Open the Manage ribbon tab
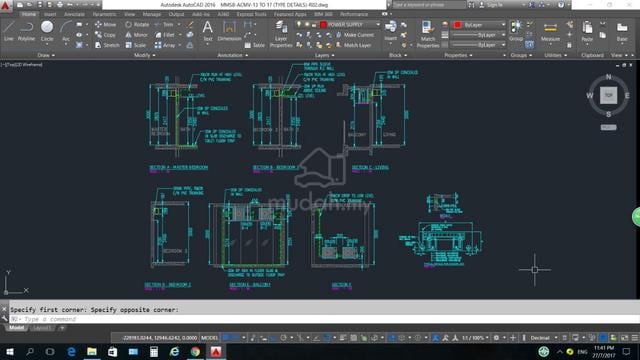The height and width of the screenshot is (360, 640). 152,14
